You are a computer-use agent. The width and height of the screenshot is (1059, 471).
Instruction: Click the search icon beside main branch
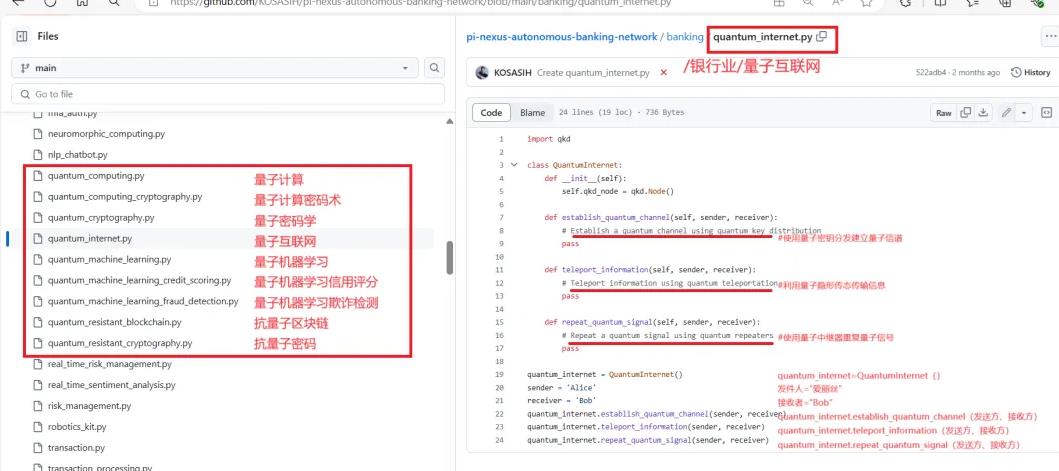click(x=435, y=68)
